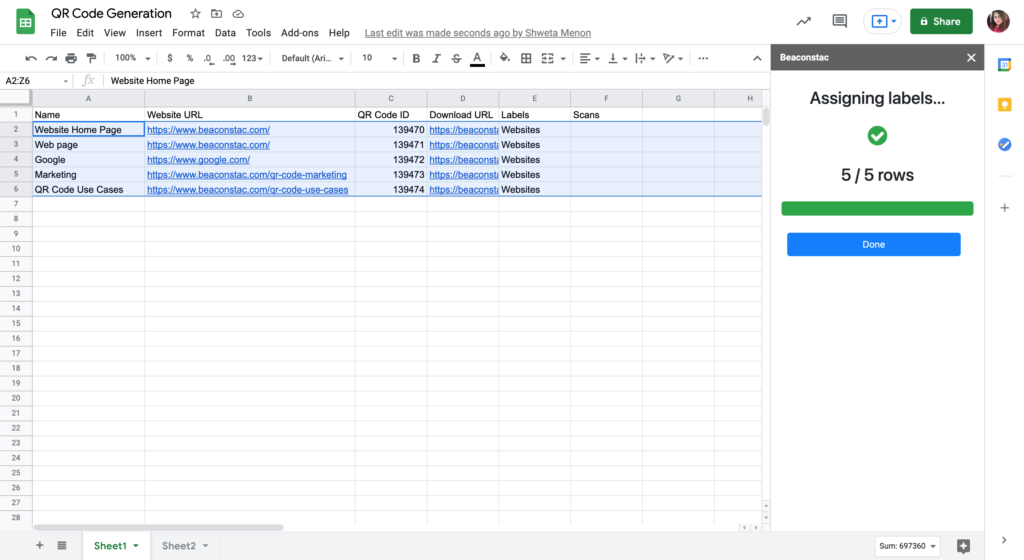Click the green Share button
Image resolution: width=1024 pixels, height=560 pixels.
[941, 22]
